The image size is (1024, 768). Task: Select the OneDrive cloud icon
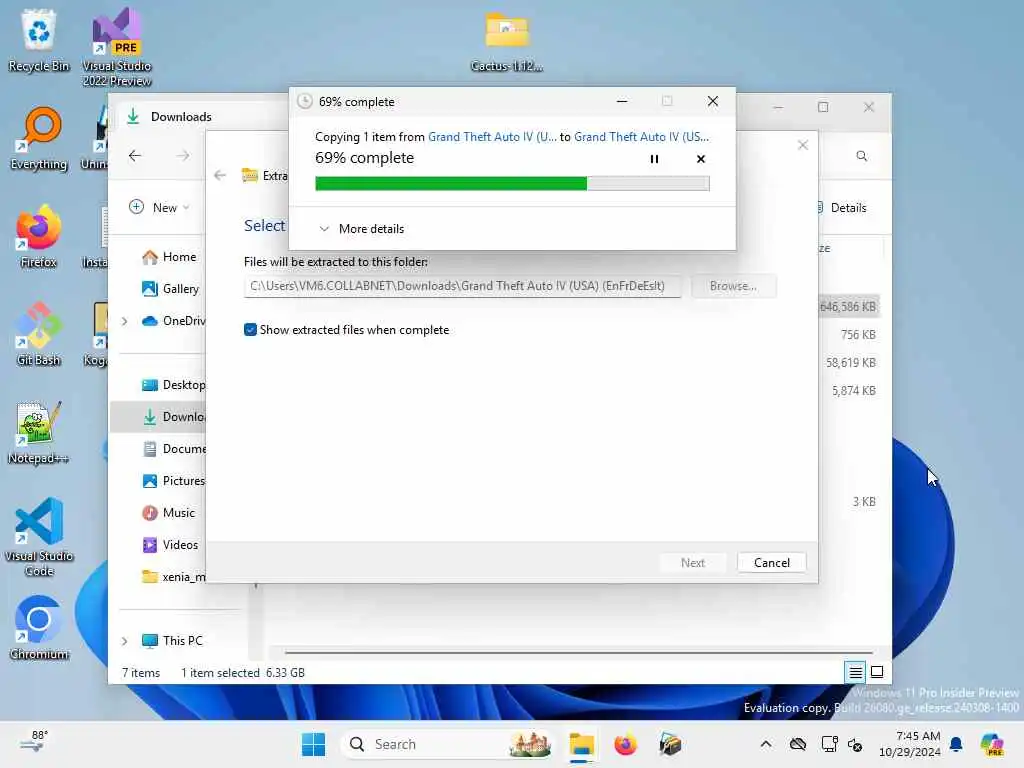click(x=150, y=321)
